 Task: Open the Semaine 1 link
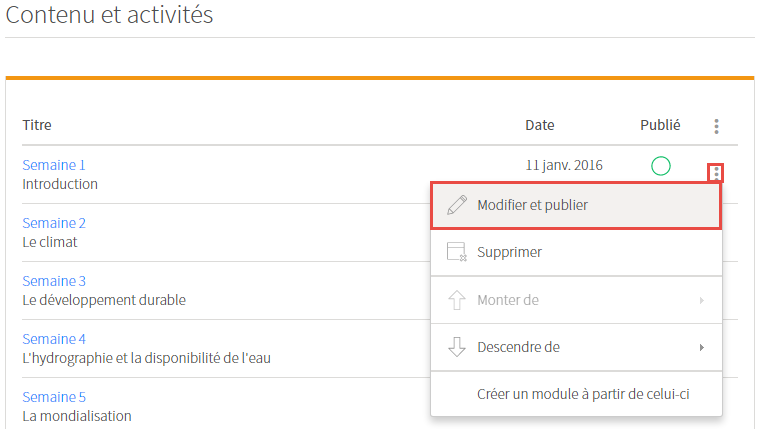[x=54, y=165]
